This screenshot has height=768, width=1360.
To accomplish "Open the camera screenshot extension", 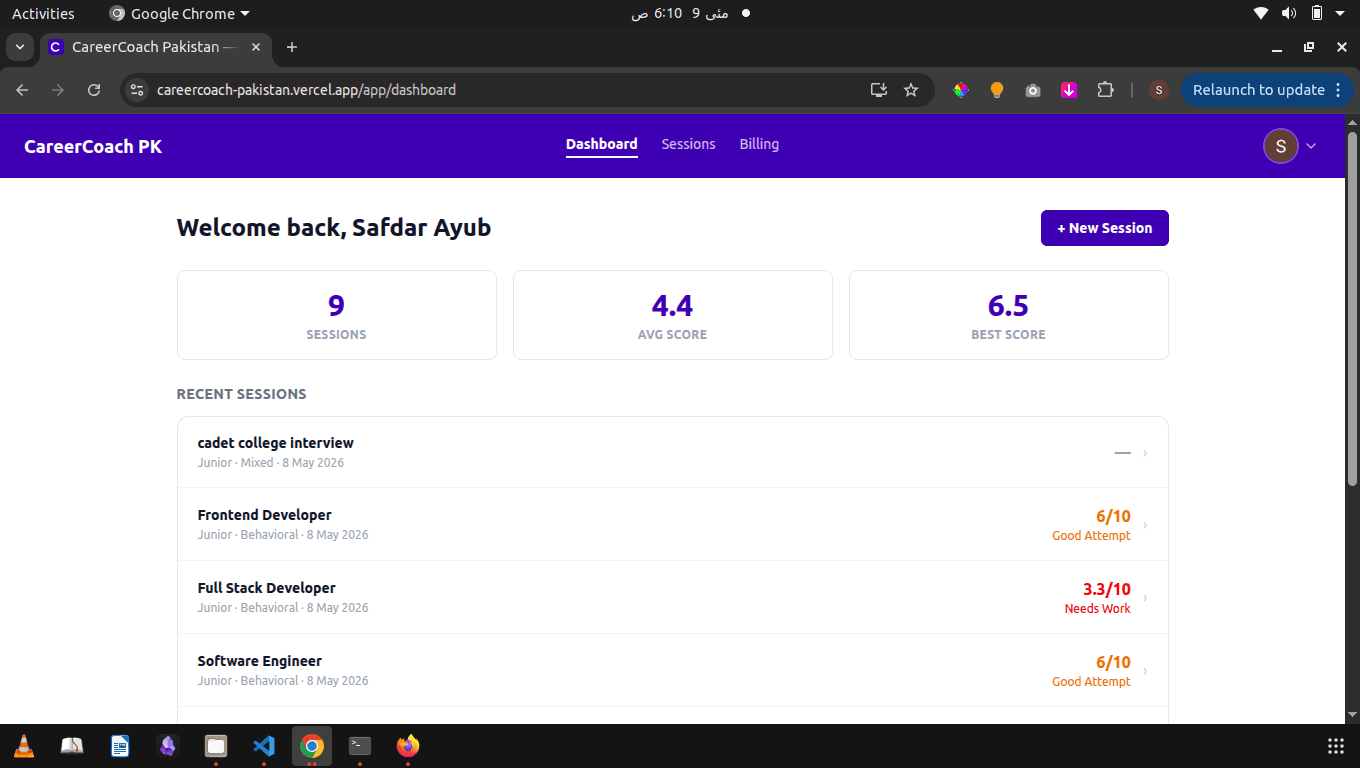I will click(1033, 90).
